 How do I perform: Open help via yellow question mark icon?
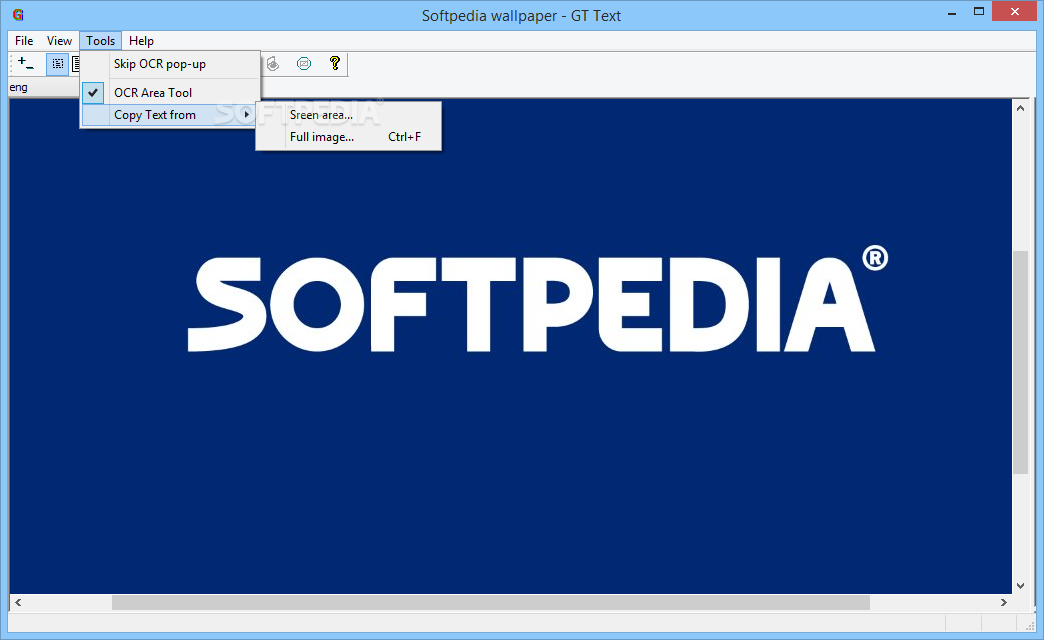coord(335,63)
